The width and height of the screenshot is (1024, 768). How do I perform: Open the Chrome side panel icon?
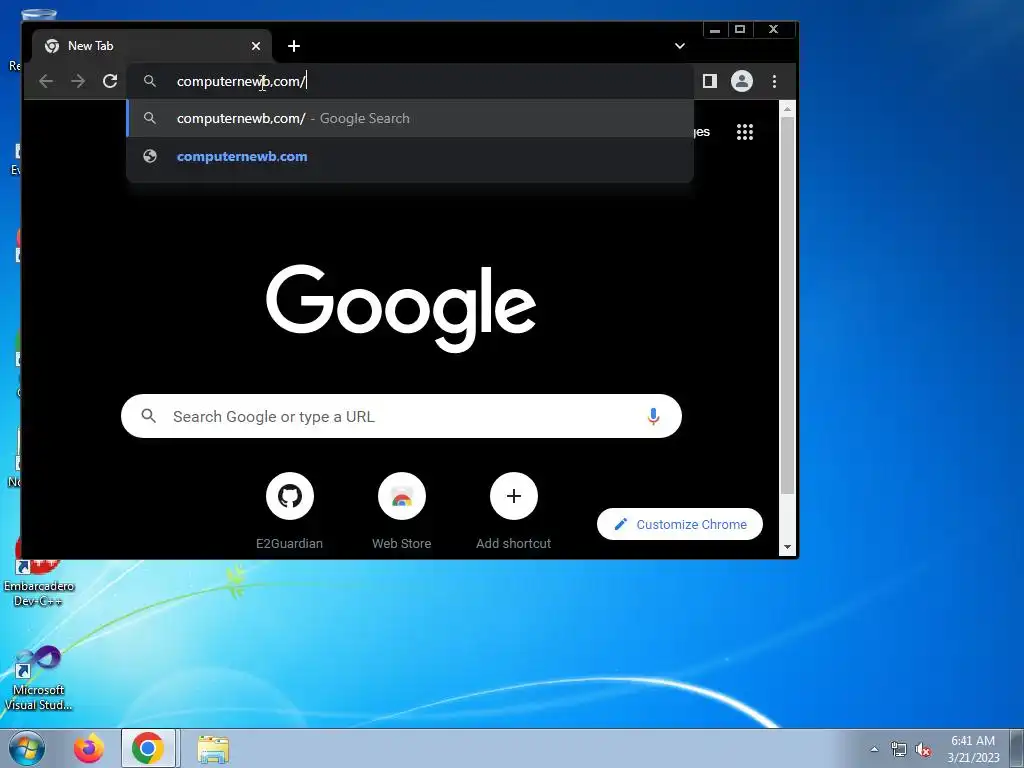tap(709, 81)
